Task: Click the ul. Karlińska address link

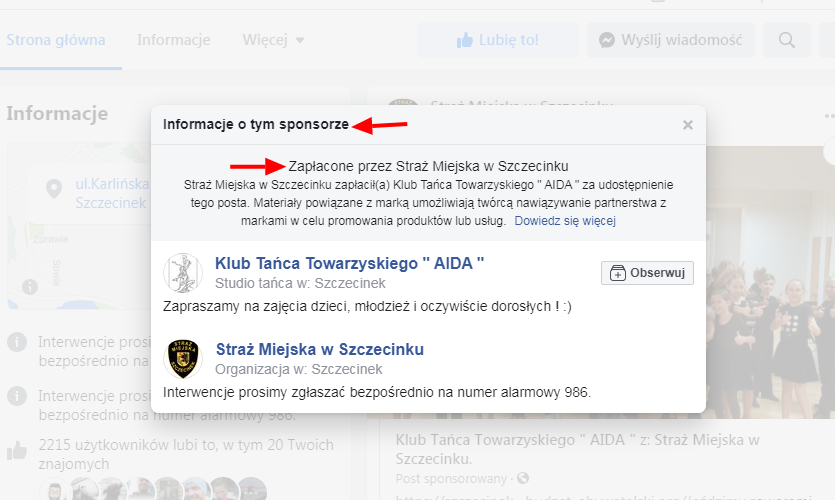Action: click(112, 185)
